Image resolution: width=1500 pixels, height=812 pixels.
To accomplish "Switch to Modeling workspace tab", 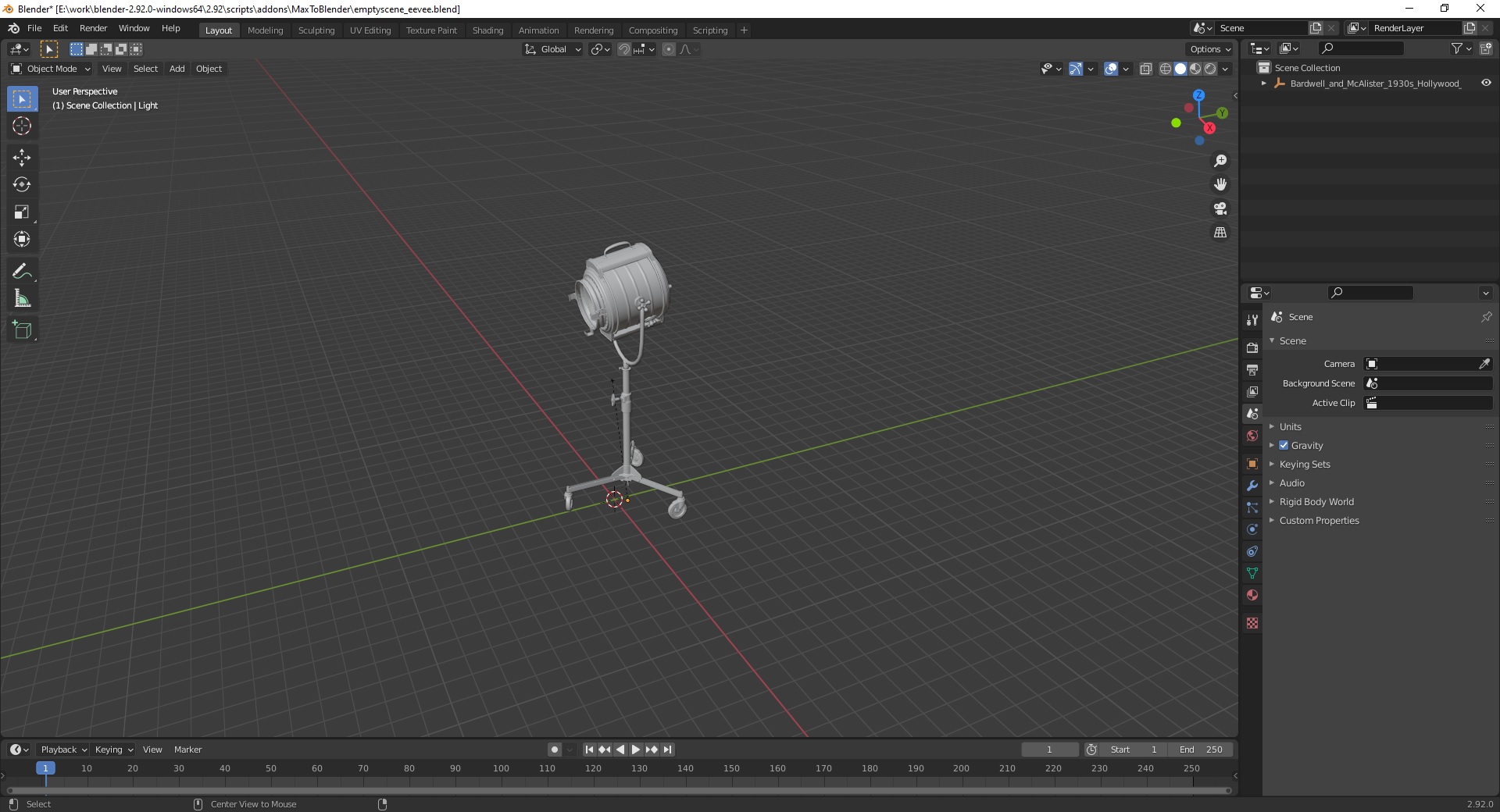I will coord(265,30).
